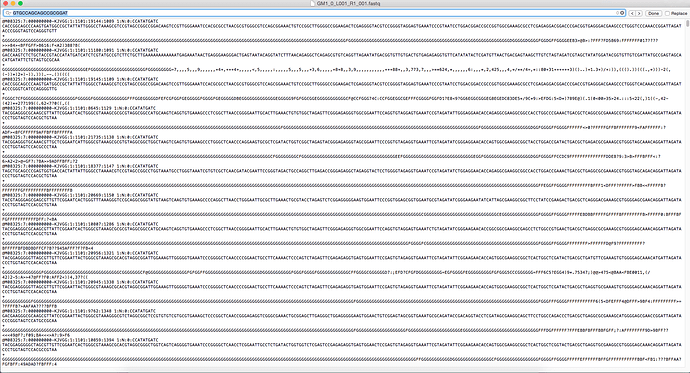The height and width of the screenshot is (373, 690).
Task: Zoom the window with the green button
Action: click(20, 3)
